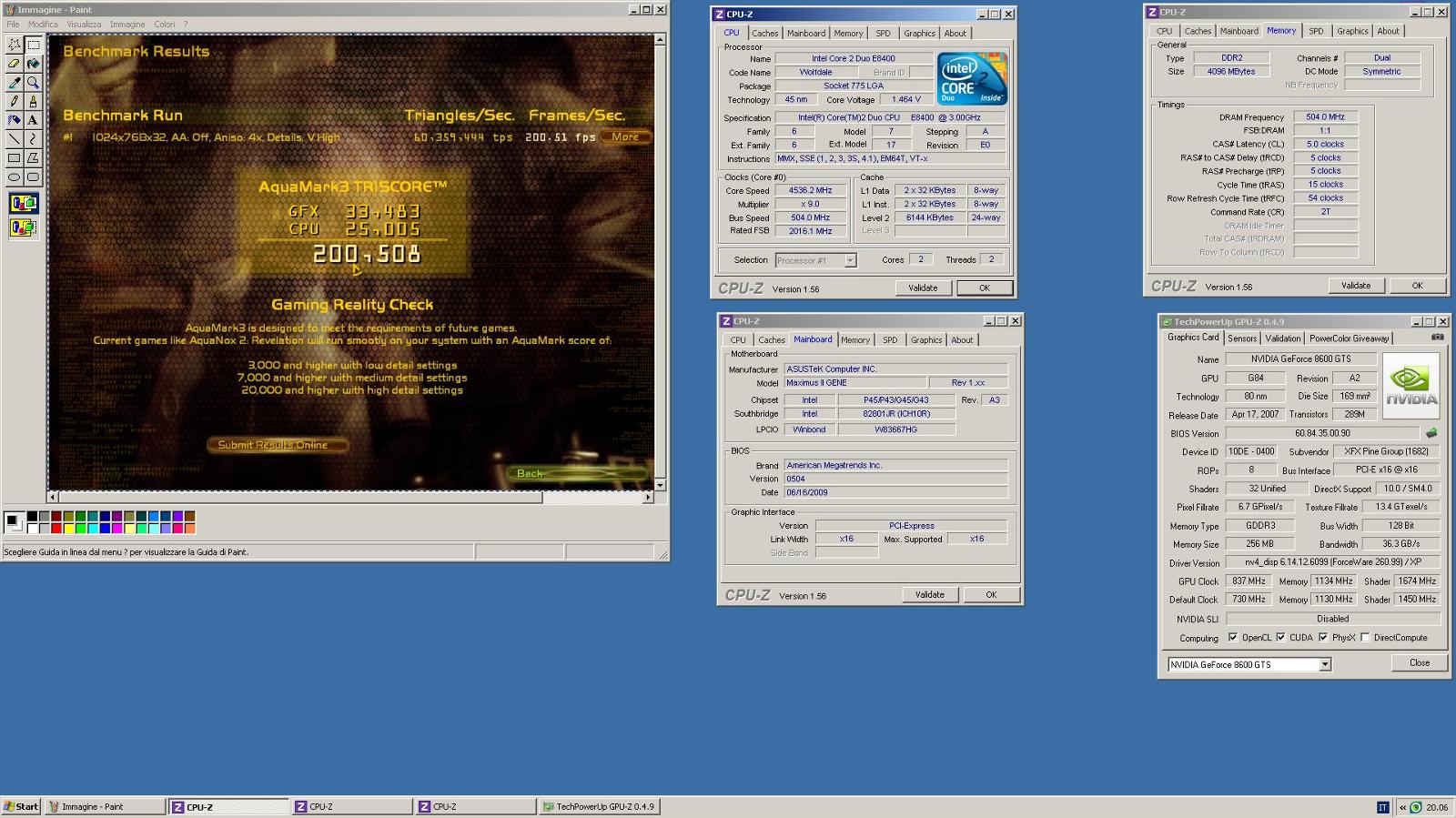Screen dimensions: 1456x818
Task: Pick the bright green swatch in Paint palette
Action: [80, 529]
